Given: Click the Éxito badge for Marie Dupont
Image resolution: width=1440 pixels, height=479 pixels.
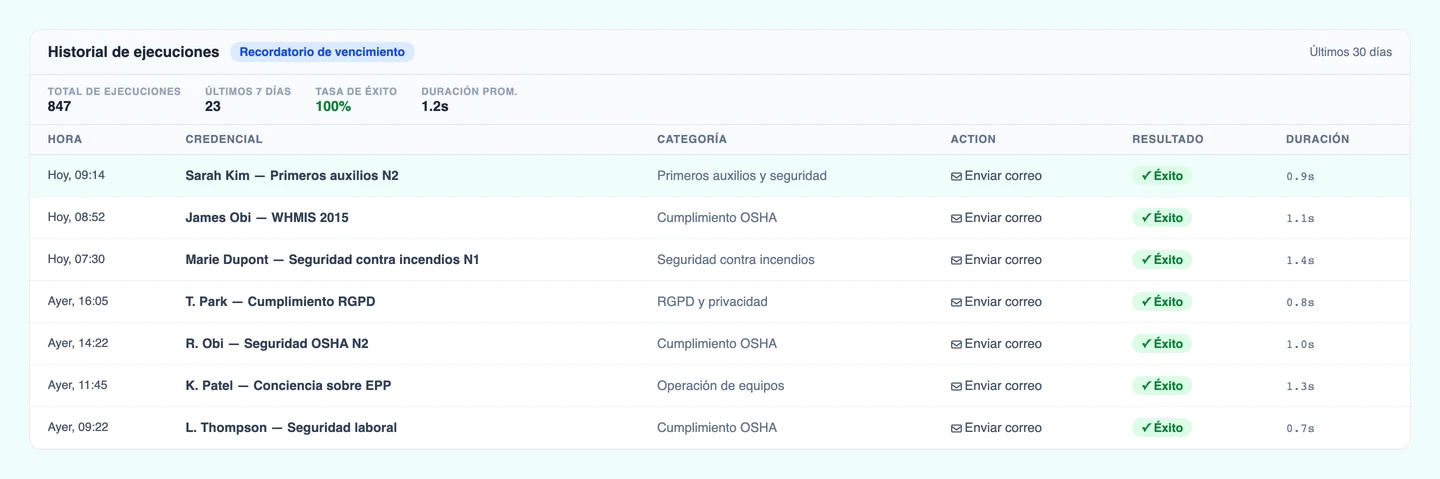Looking at the screenshot, I should click(x=1162, y=259).
